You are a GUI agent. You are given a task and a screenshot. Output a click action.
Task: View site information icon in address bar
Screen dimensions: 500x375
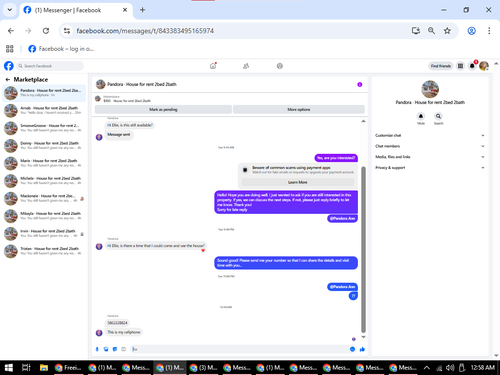click(67, 31)
